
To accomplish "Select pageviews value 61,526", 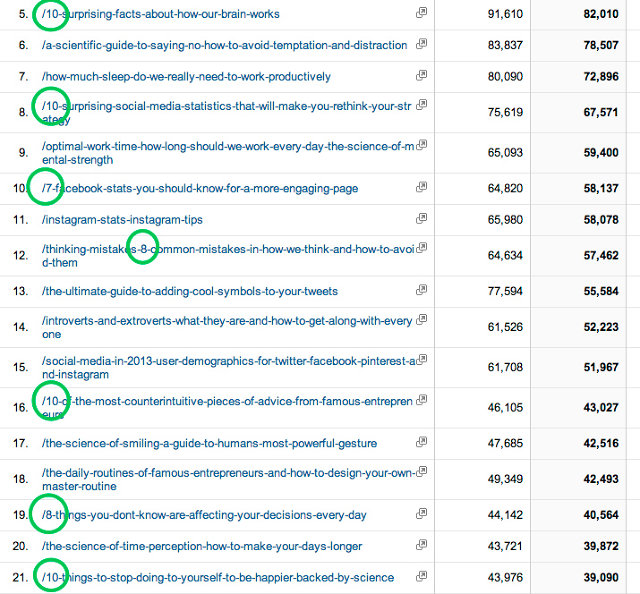I will click(x=505, y=327).
